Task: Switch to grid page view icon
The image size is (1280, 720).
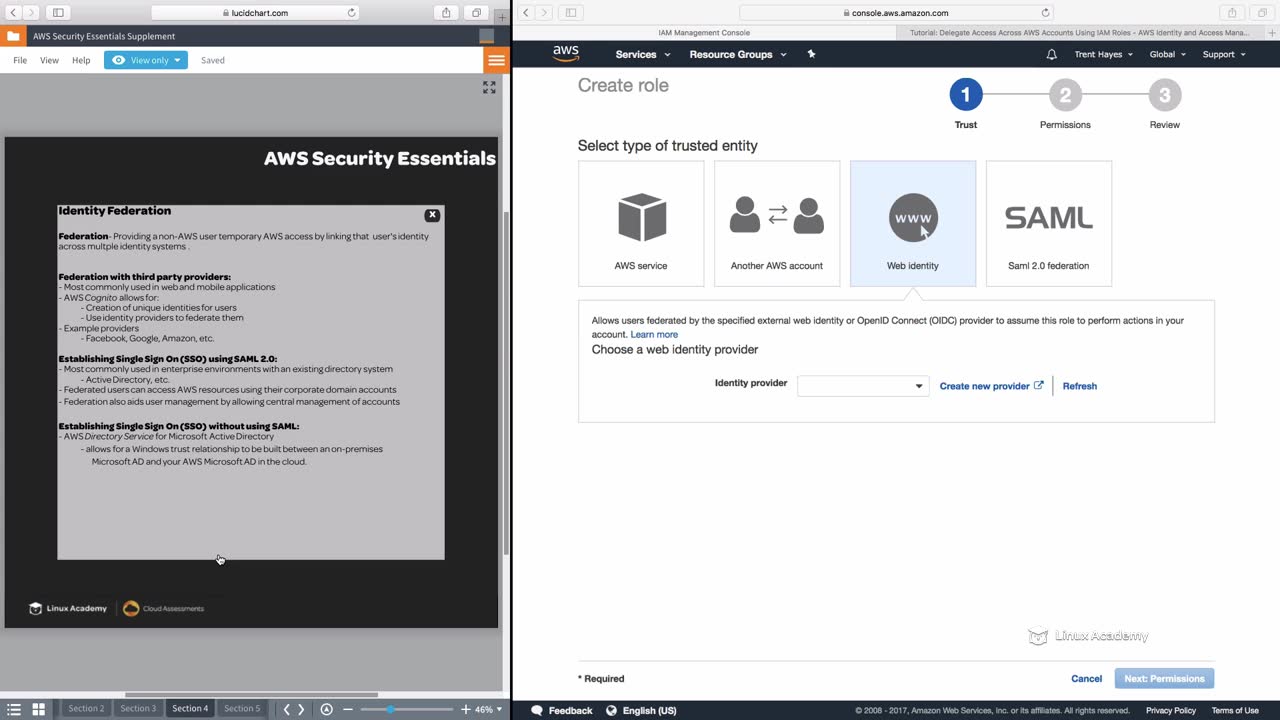Action: coord(39,709)
